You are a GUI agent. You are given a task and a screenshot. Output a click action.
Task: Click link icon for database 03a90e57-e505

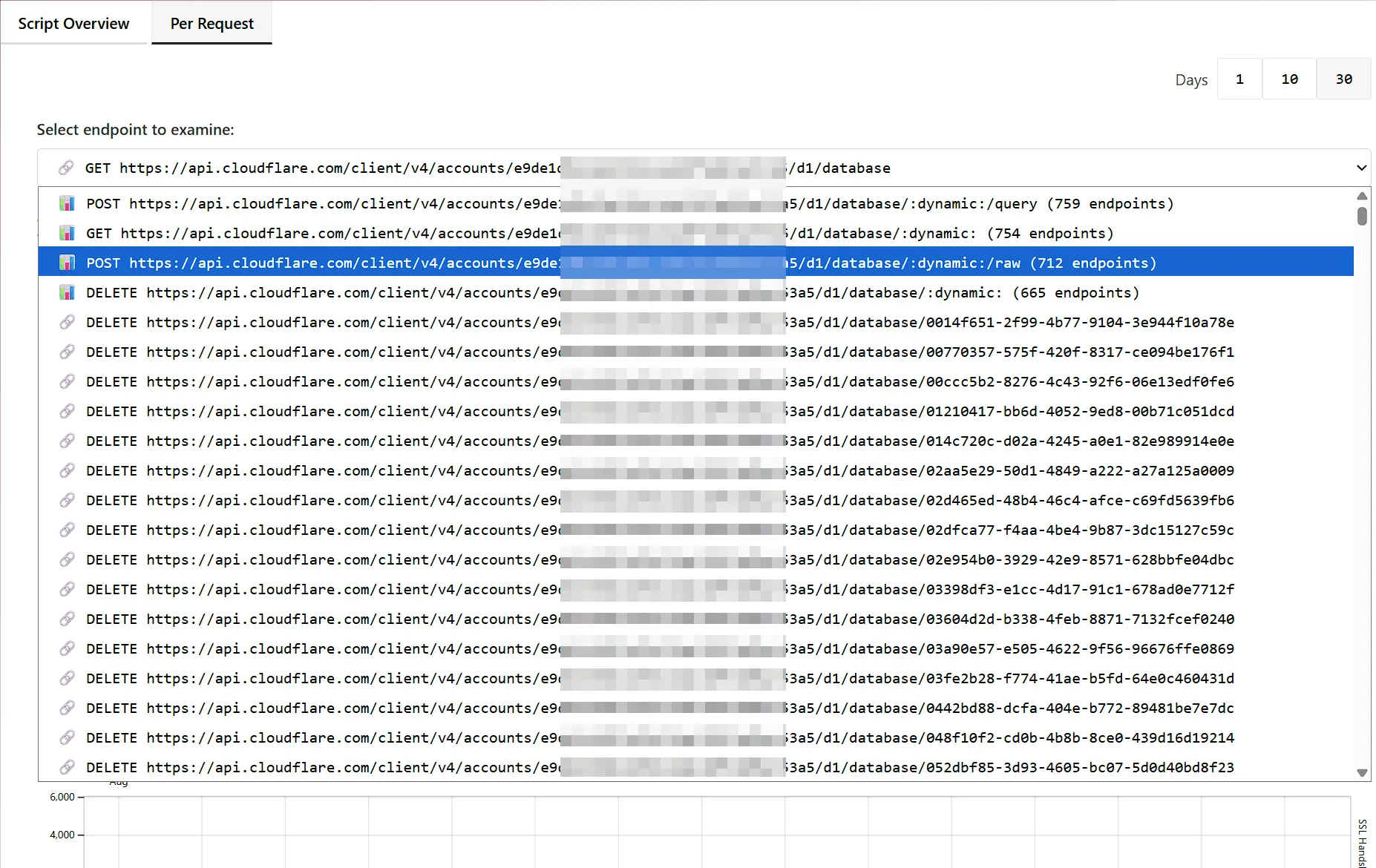pyautogui.click(x=67, y=648)
